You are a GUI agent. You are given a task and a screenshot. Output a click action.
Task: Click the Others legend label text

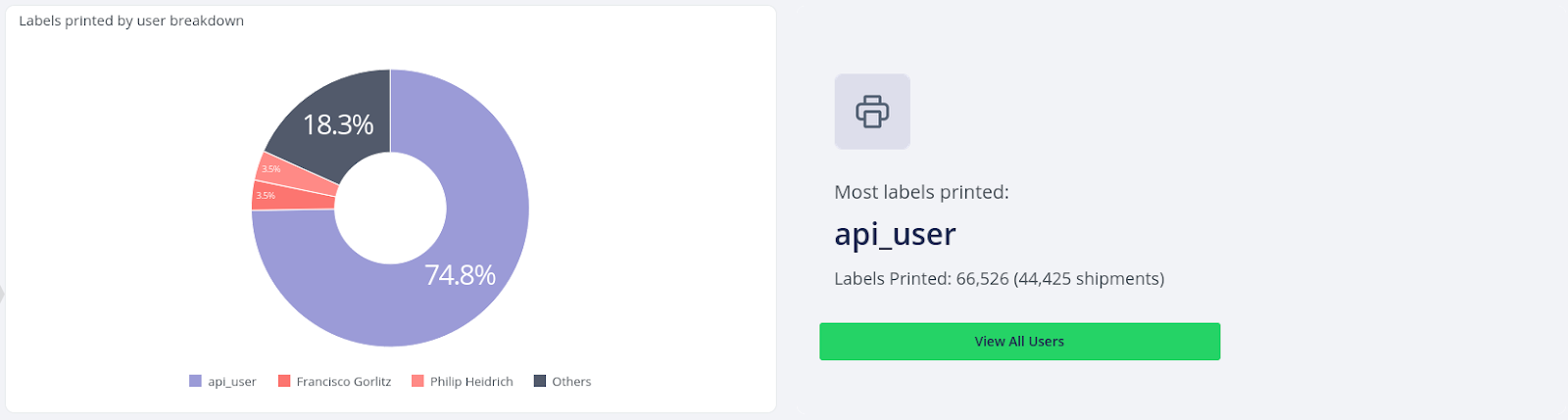(571, 382)
